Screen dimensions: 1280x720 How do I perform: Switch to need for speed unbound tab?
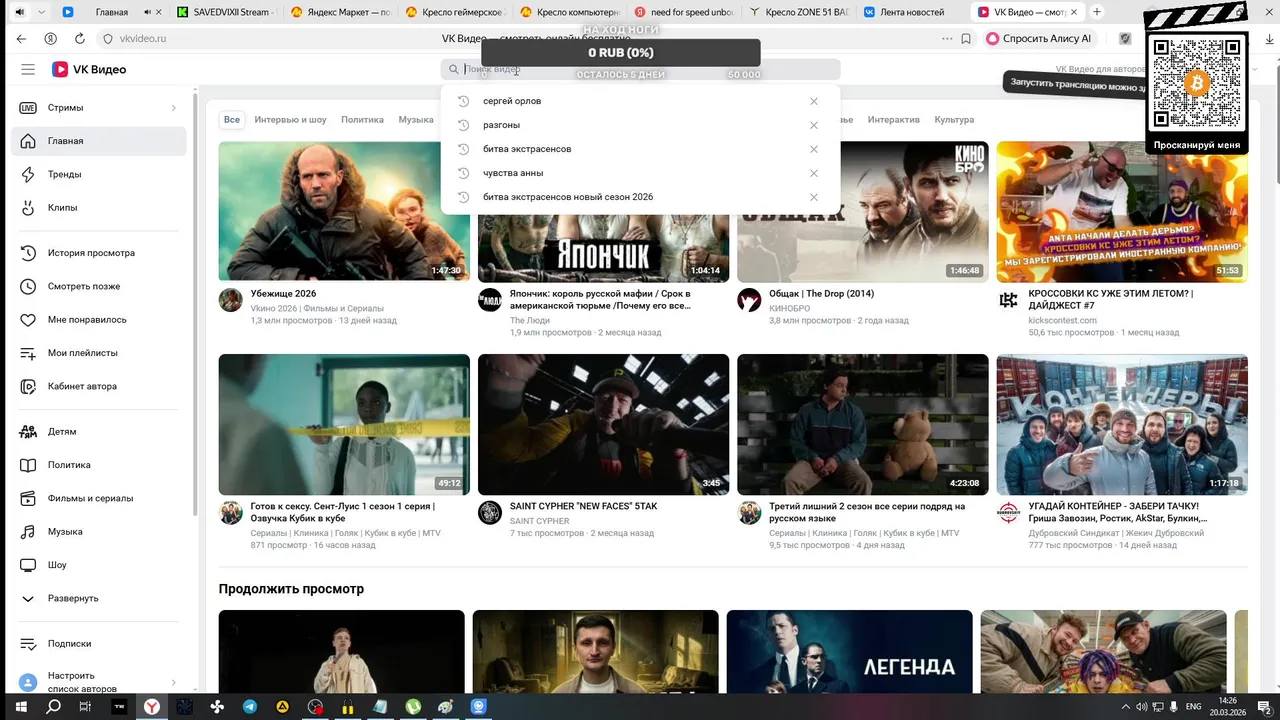tap(685, 12)
